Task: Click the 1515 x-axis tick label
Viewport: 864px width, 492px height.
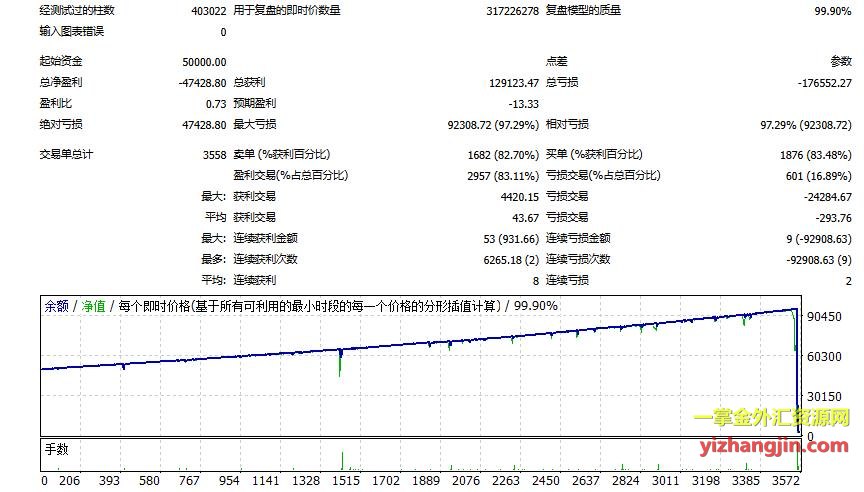Action: [x=344, y=481]
